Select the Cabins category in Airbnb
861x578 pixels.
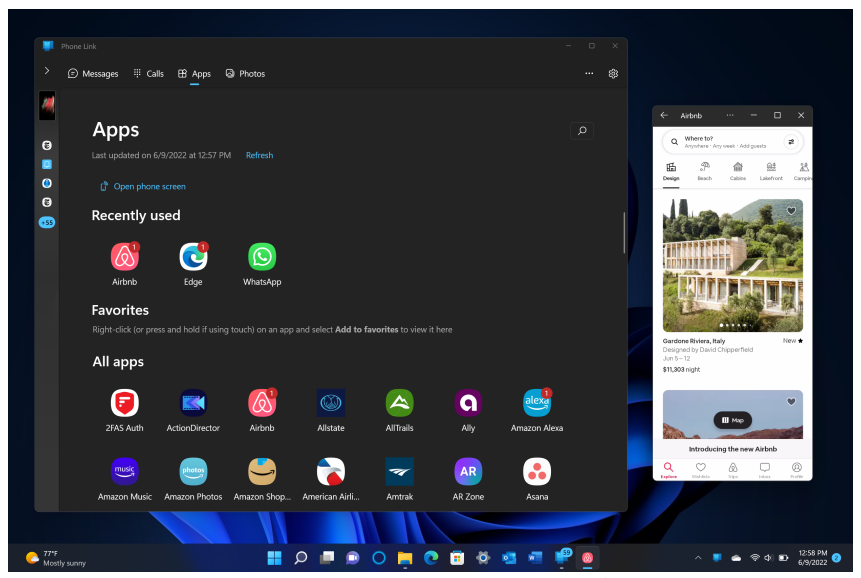tap(738, 171)
